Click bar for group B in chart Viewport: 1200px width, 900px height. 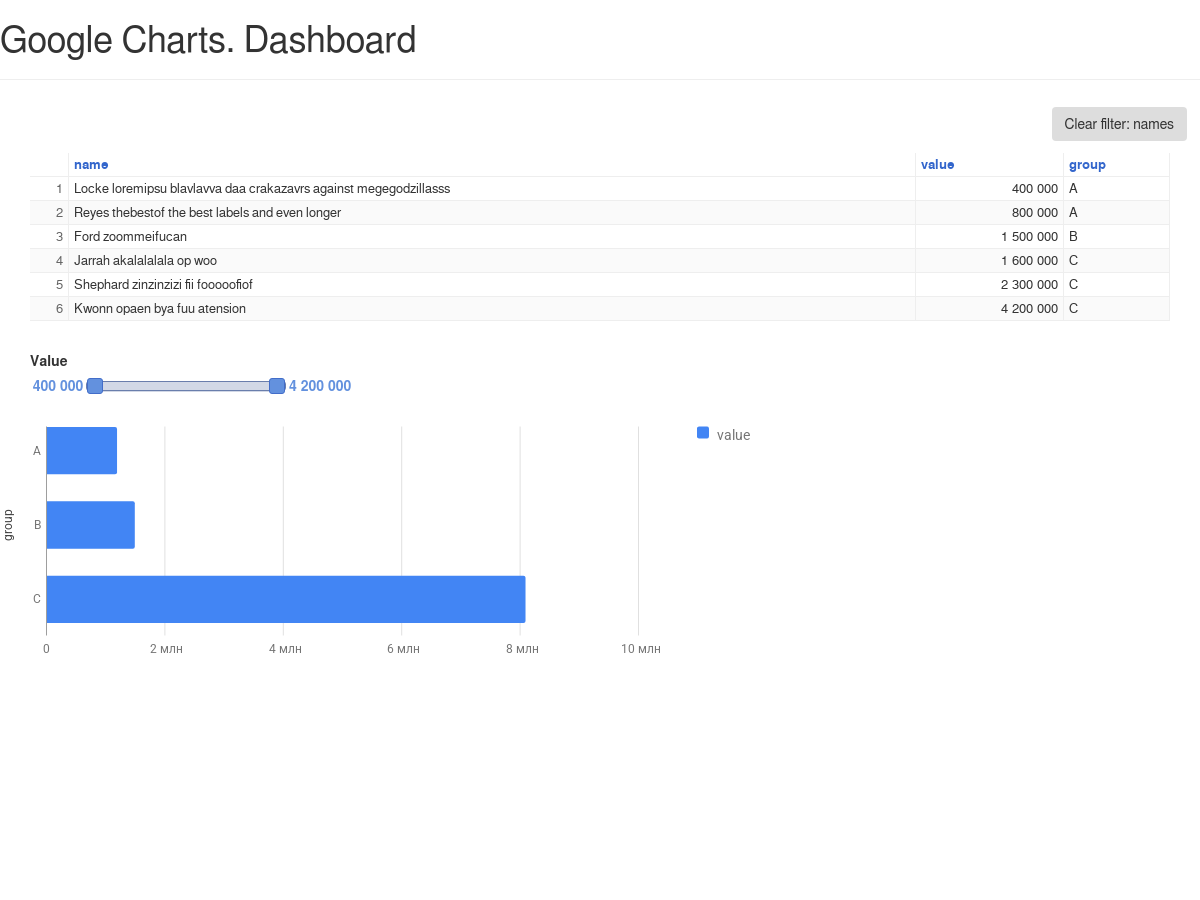tap(90, 525)
